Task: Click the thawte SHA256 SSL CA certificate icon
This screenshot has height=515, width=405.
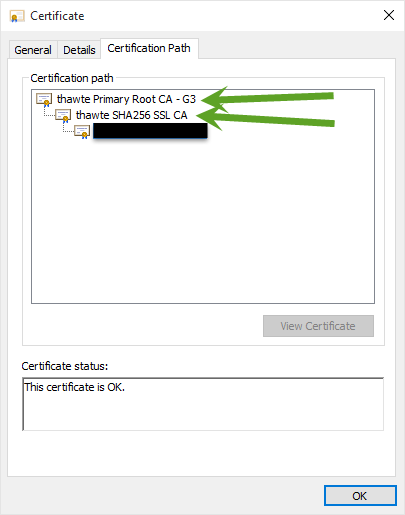Action: point(63,115)
